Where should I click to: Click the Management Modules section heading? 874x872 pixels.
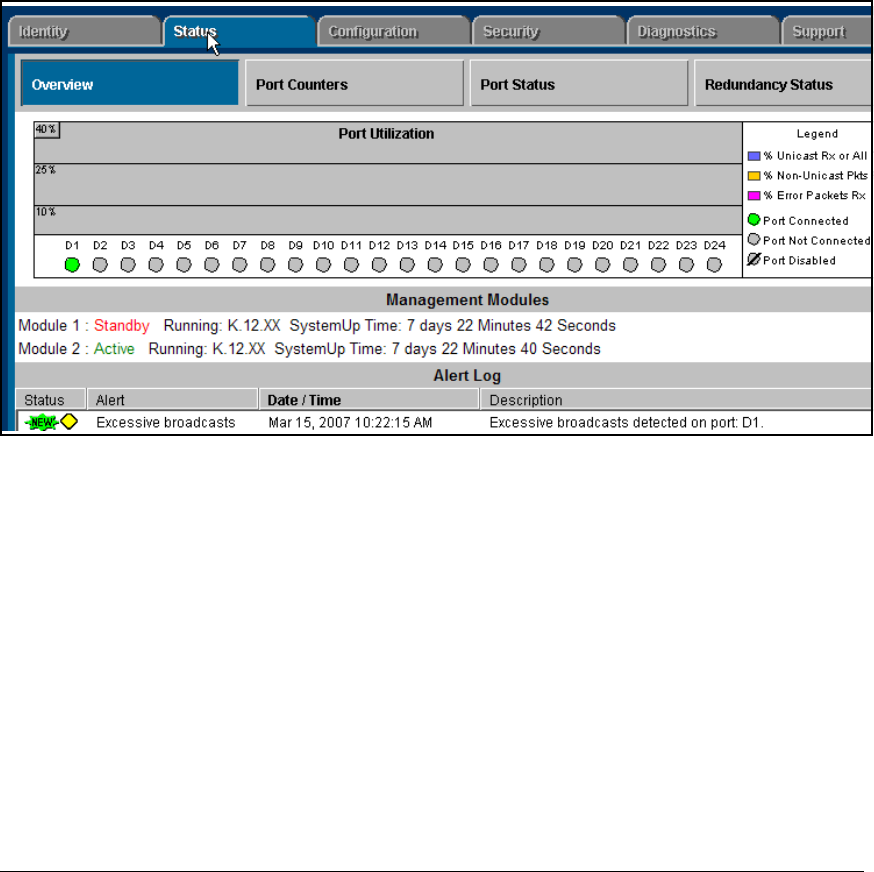pyautogui.click(x=467, y=300)
